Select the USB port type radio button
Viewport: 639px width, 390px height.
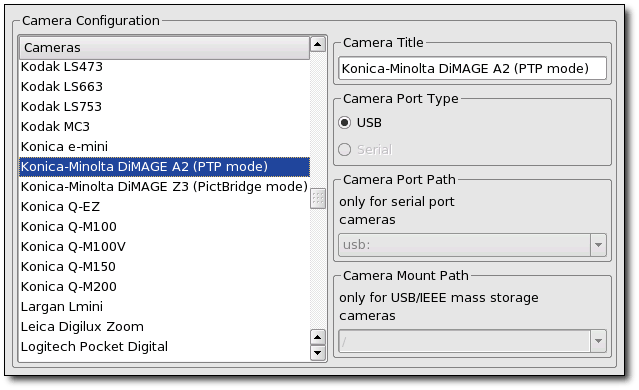coord(344,123)
